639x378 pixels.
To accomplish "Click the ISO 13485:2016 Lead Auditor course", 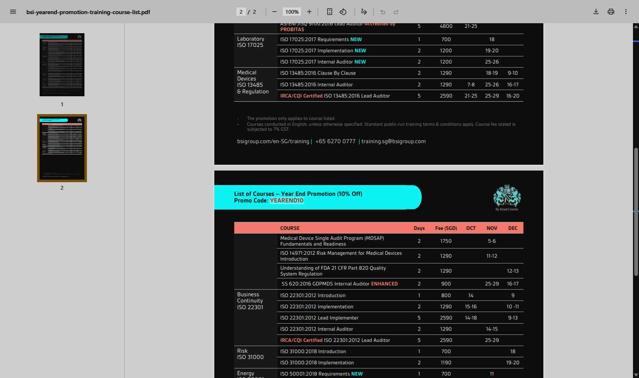I will coord(335,96).
